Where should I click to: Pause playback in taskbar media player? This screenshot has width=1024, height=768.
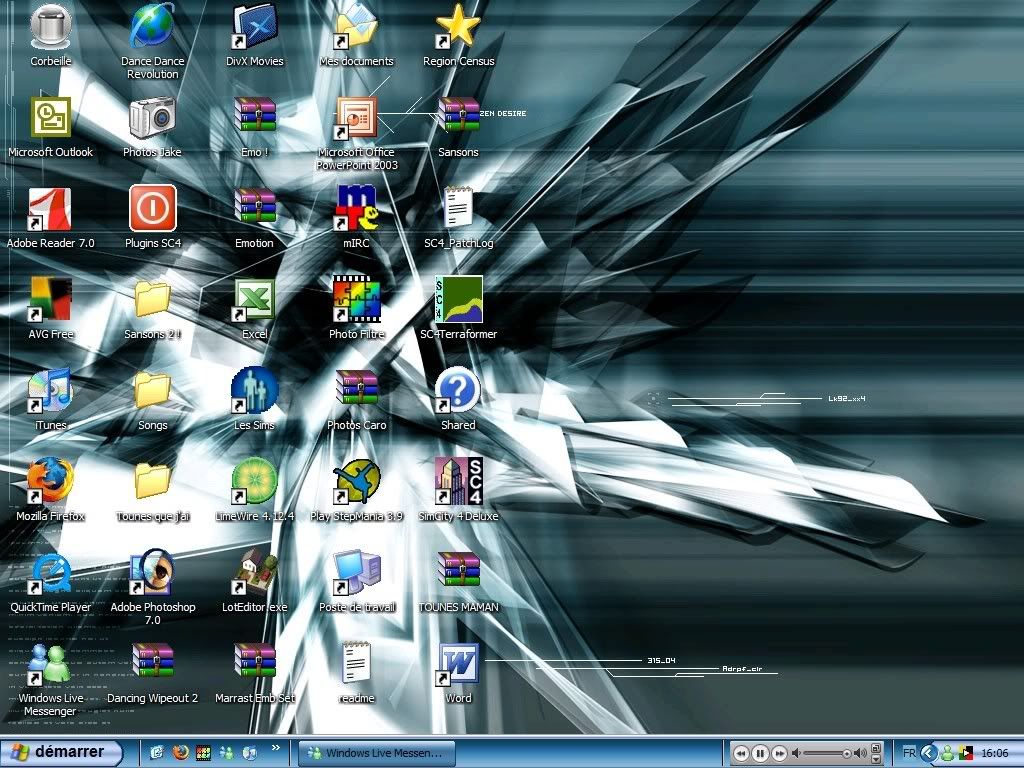[760, 753]
